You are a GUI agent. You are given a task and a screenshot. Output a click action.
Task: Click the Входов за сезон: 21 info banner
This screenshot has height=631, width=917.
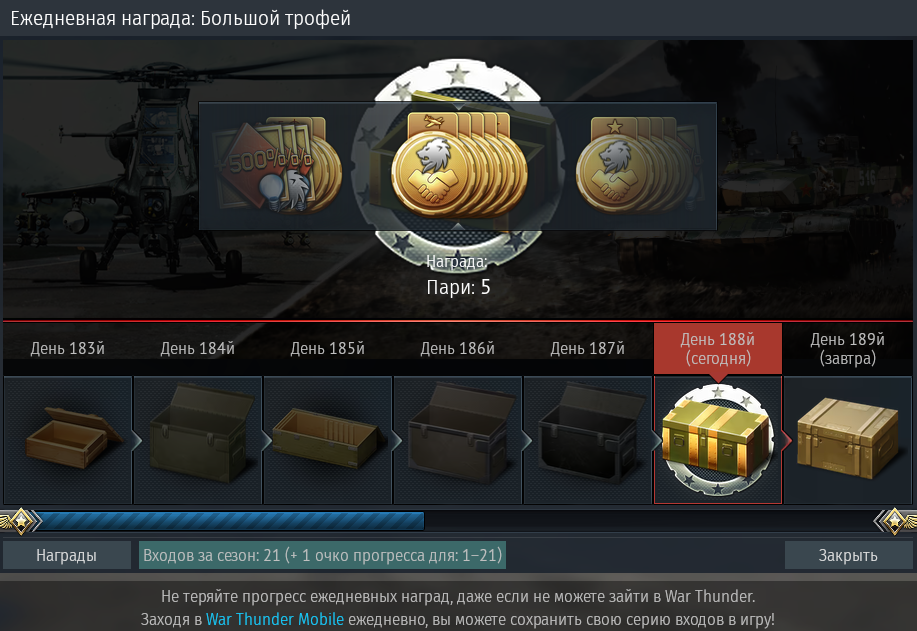322,555
